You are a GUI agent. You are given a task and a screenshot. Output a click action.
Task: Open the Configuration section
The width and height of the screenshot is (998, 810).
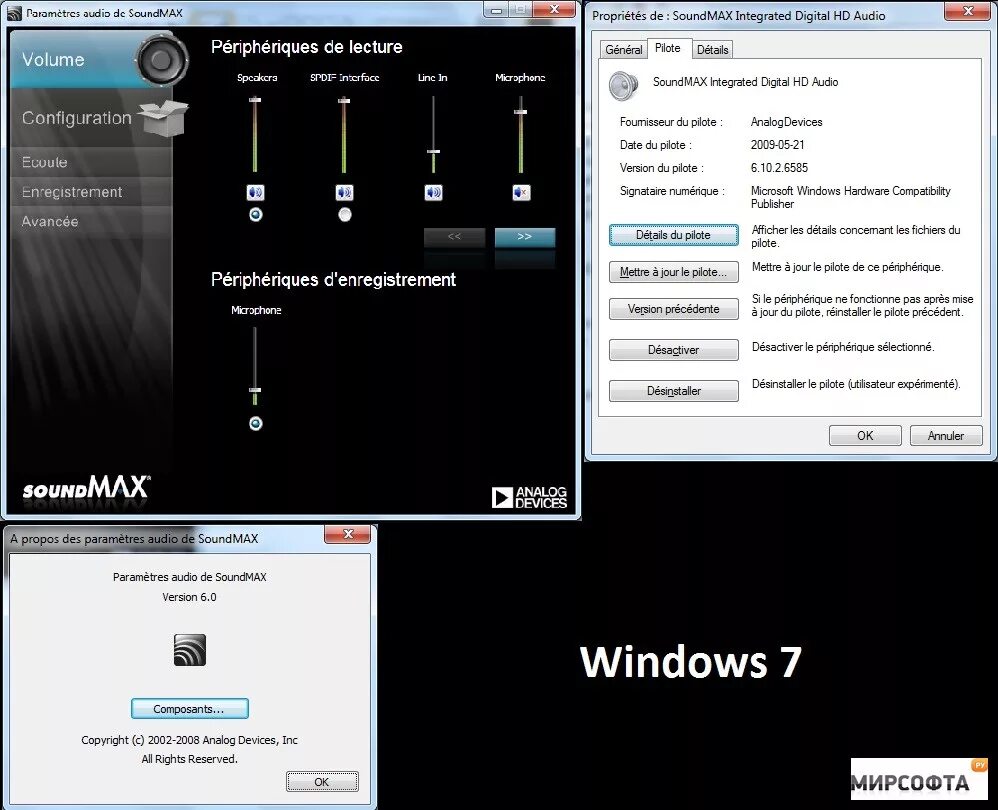click(x=90, y=118)
